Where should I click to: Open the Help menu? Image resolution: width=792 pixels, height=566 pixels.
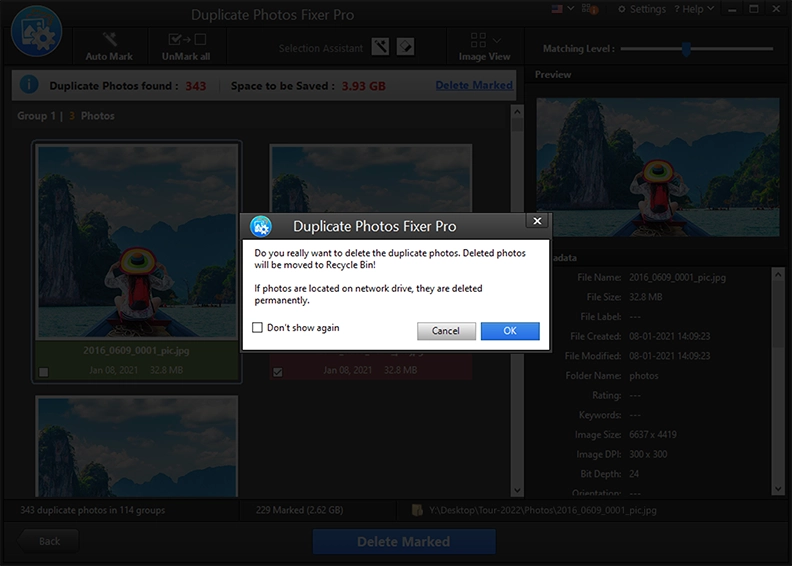(694, 9)
